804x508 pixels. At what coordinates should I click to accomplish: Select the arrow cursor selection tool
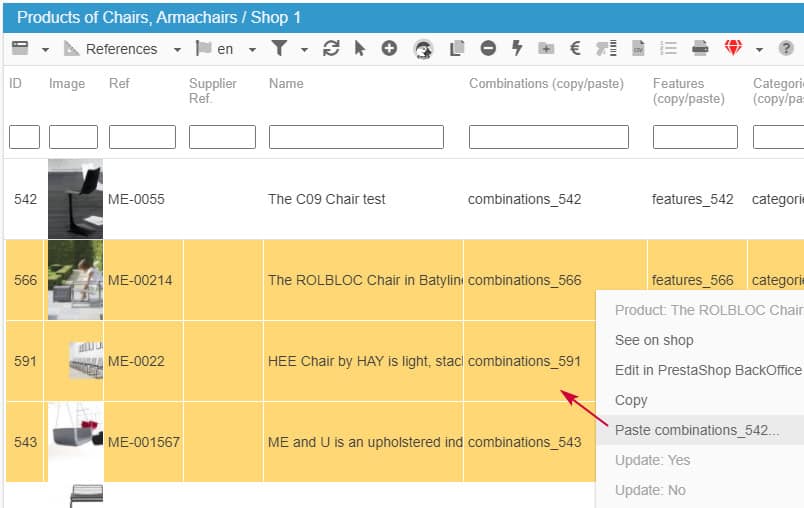tap(360, 48)
